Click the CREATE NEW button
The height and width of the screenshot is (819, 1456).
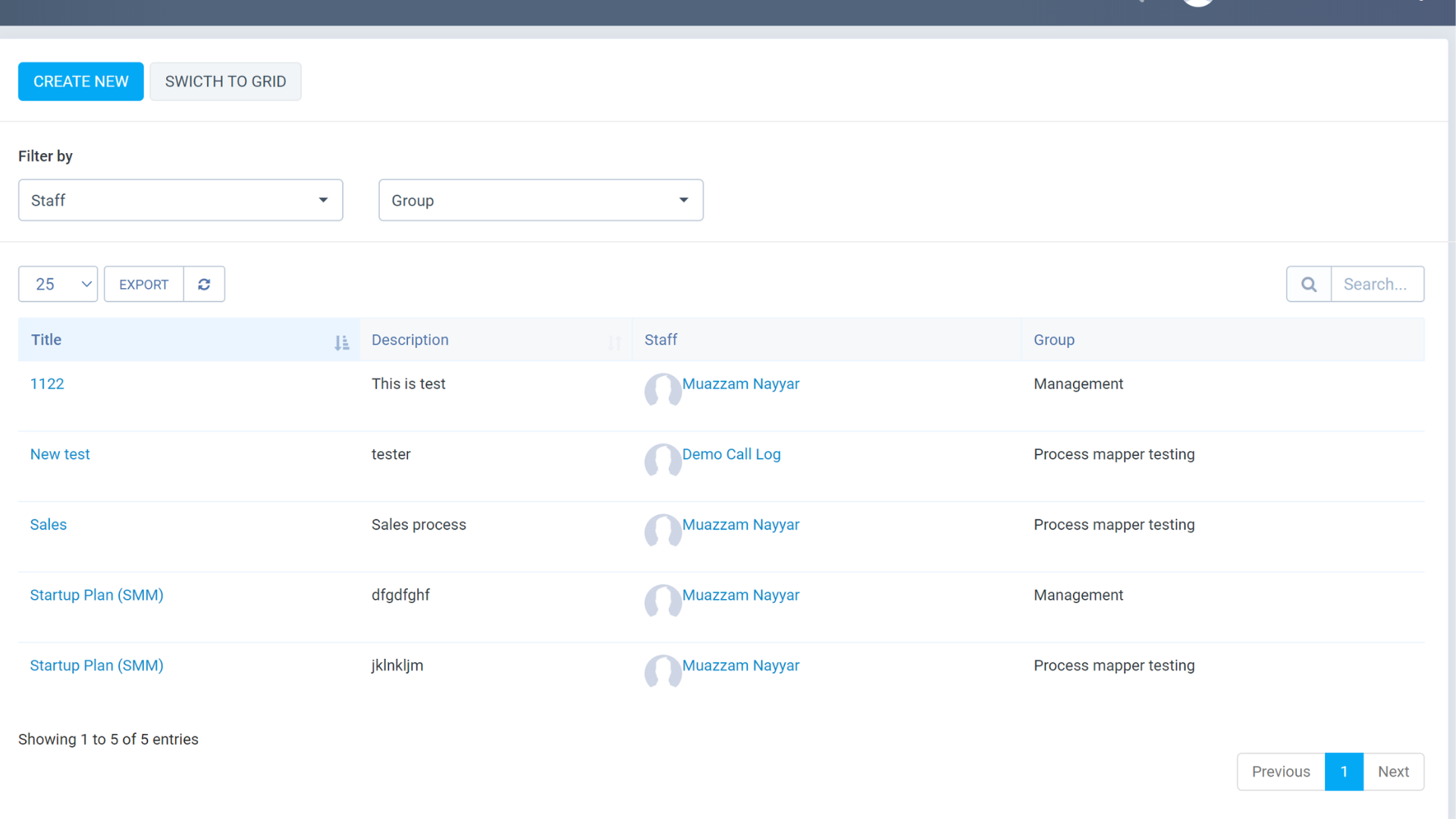80,81
